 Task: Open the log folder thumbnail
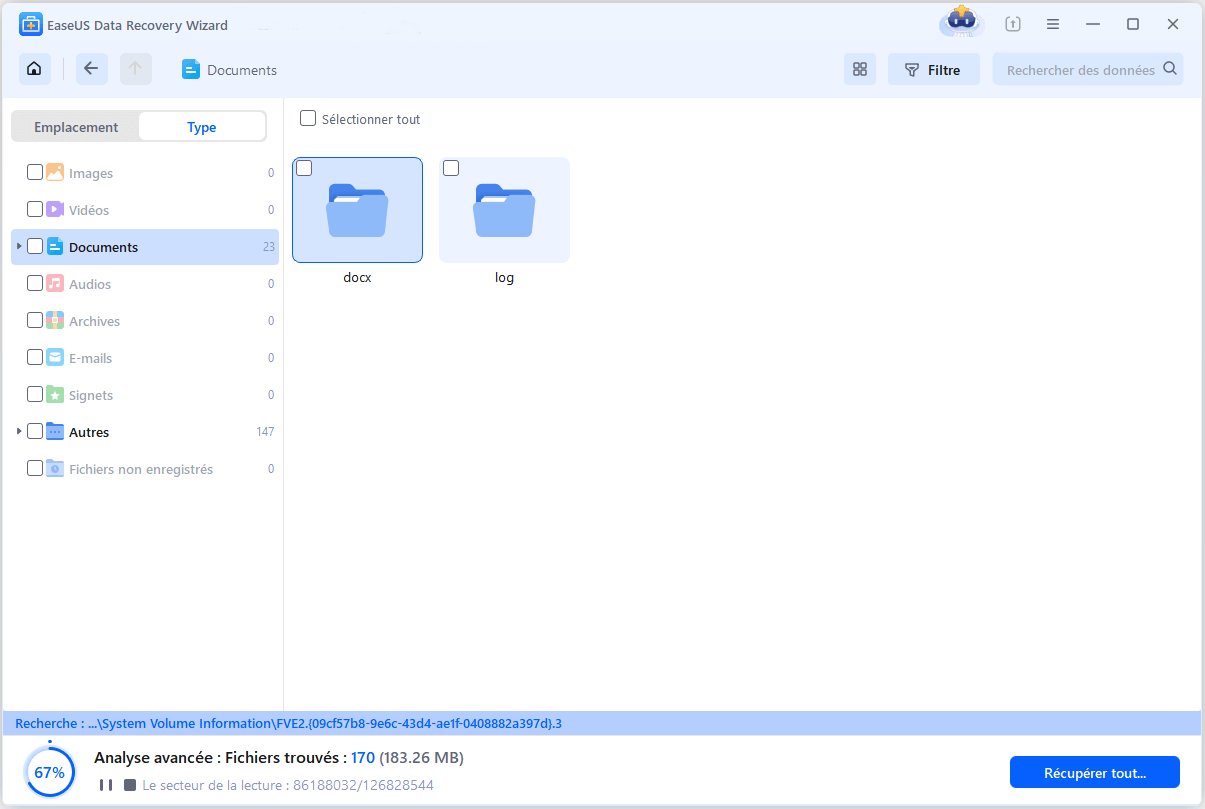504,210
